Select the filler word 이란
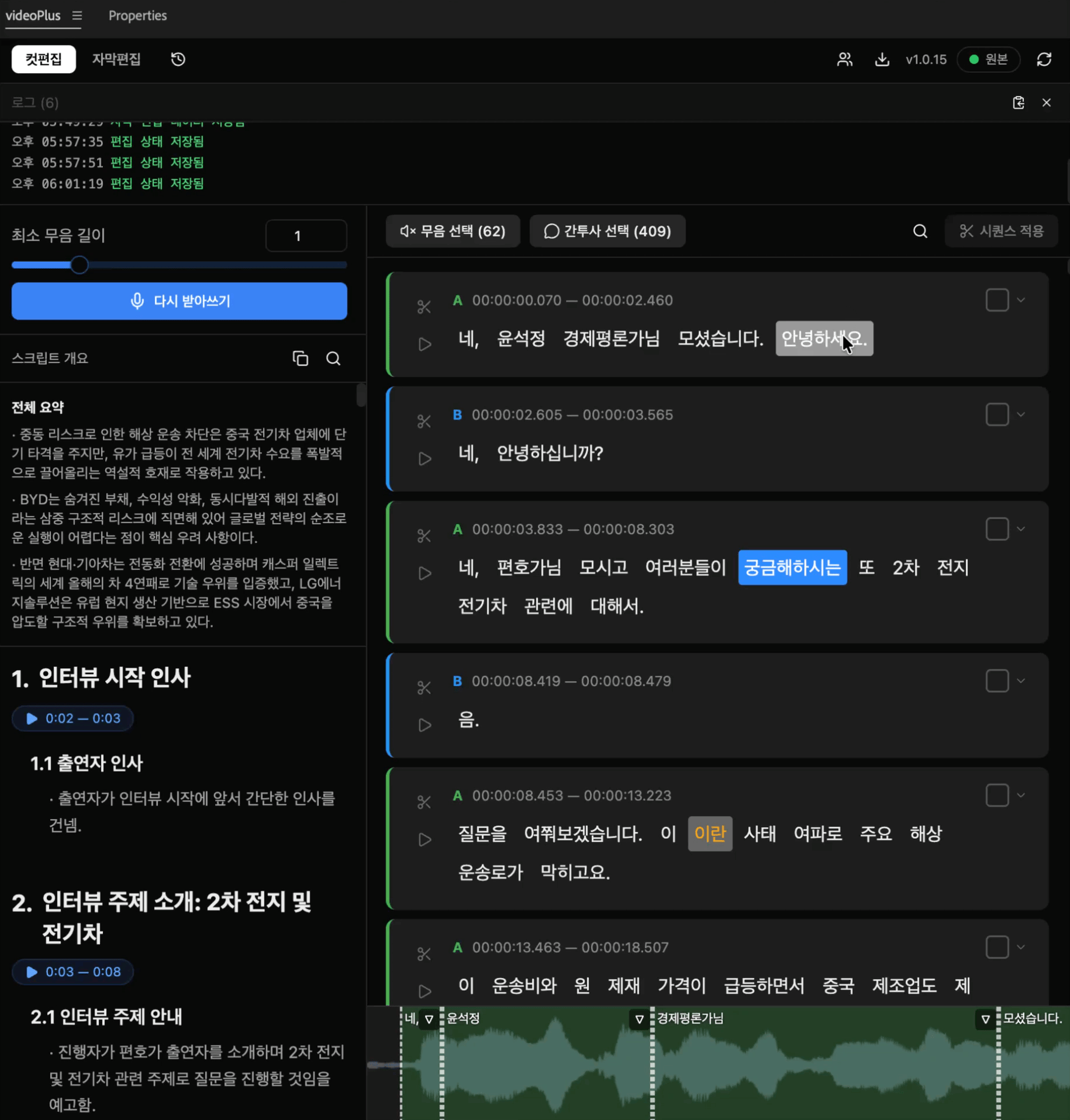 [710, 834]
